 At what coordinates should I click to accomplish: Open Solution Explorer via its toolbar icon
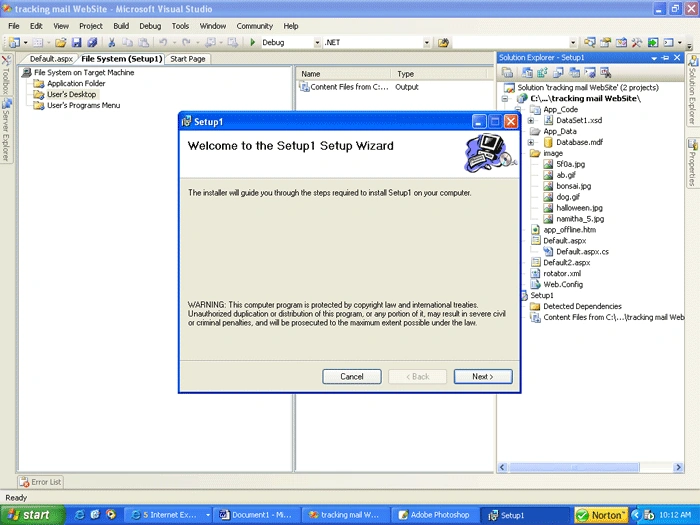(589, 42)
